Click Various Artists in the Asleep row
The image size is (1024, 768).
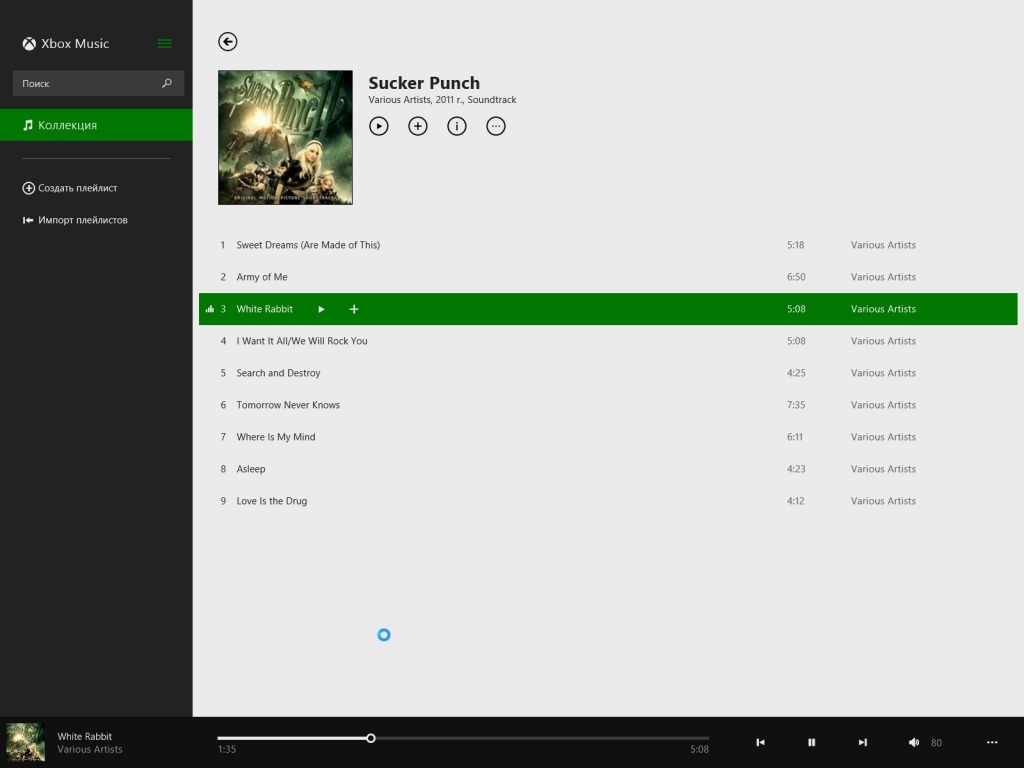click(883, 469)
